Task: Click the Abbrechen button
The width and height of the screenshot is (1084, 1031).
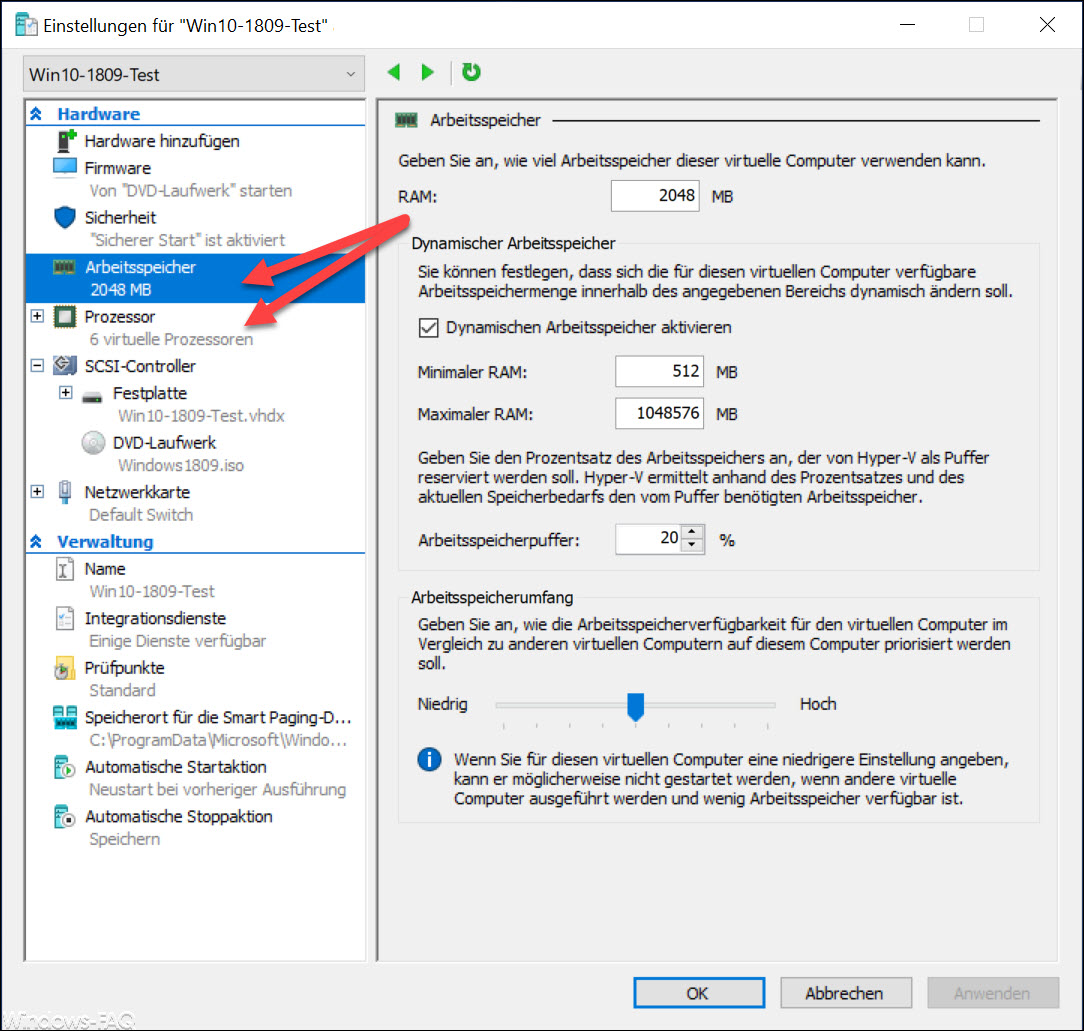Action: (845, 993)
